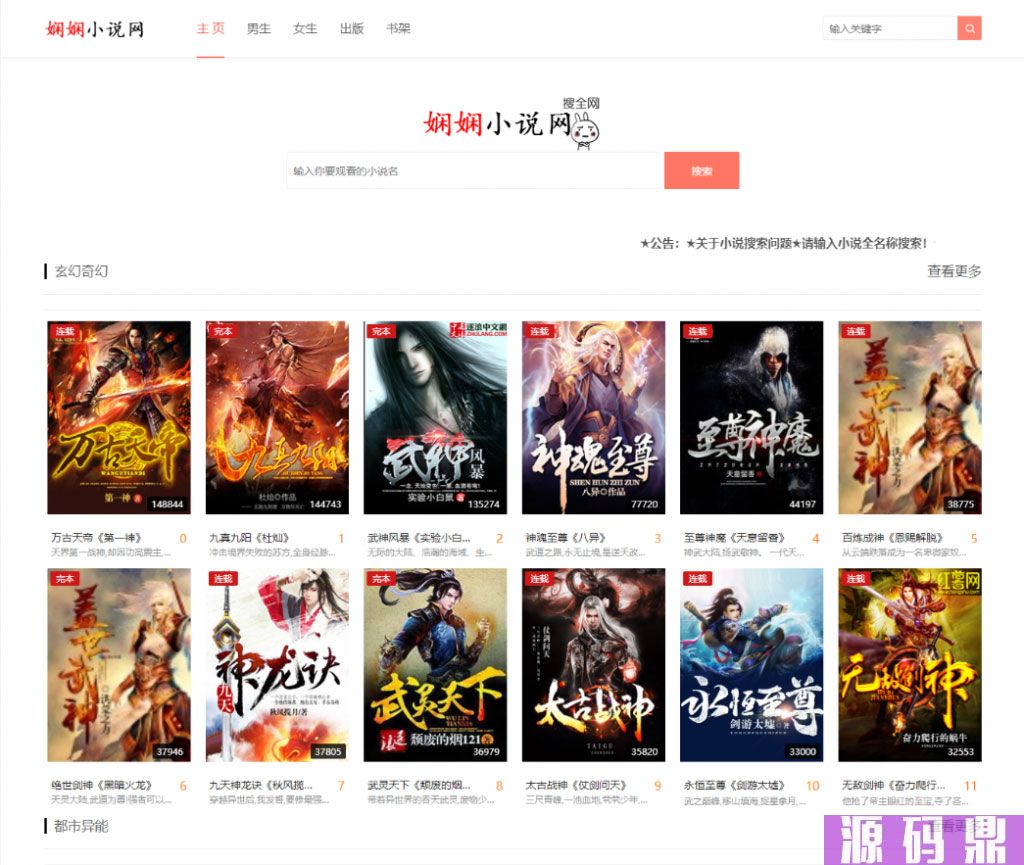Viewport: 1024px width, 865px height.
Task: Click the center logo with rabbit mascot
Action: [512, 123]
